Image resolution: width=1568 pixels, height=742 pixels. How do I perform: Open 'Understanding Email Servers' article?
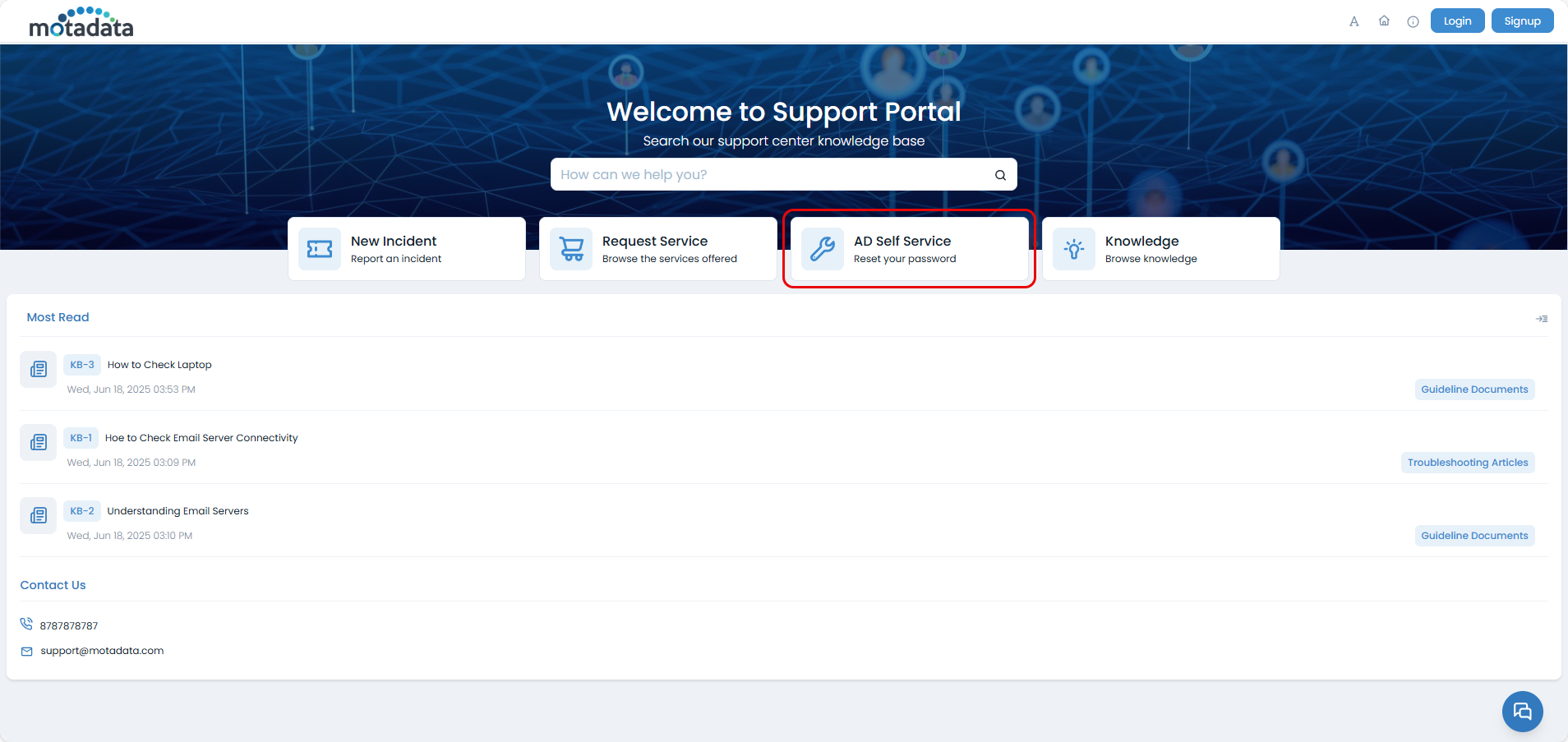[178, 511]
